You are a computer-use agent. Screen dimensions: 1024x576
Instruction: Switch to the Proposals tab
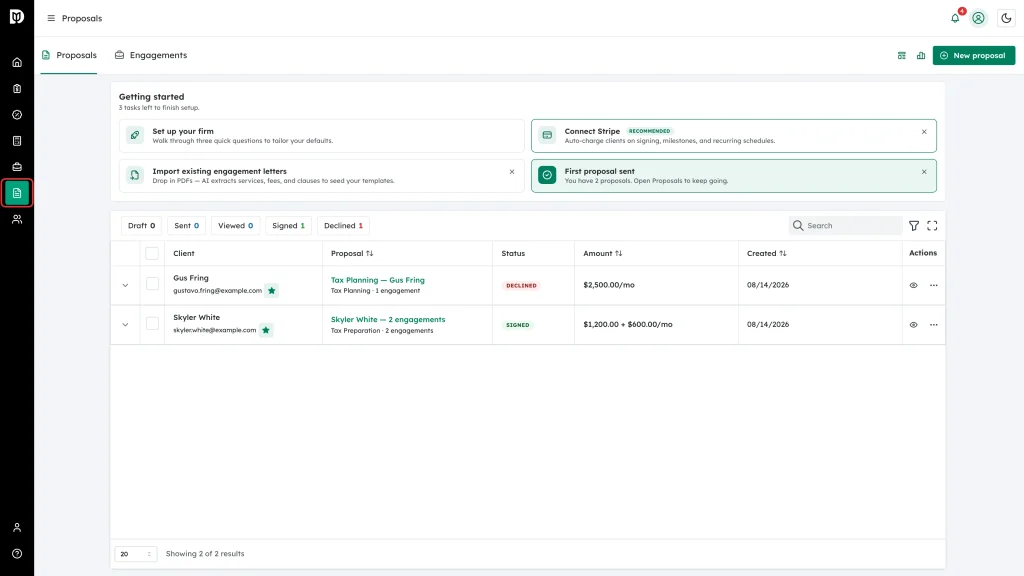pyautogui.click(x=69, y=56)
